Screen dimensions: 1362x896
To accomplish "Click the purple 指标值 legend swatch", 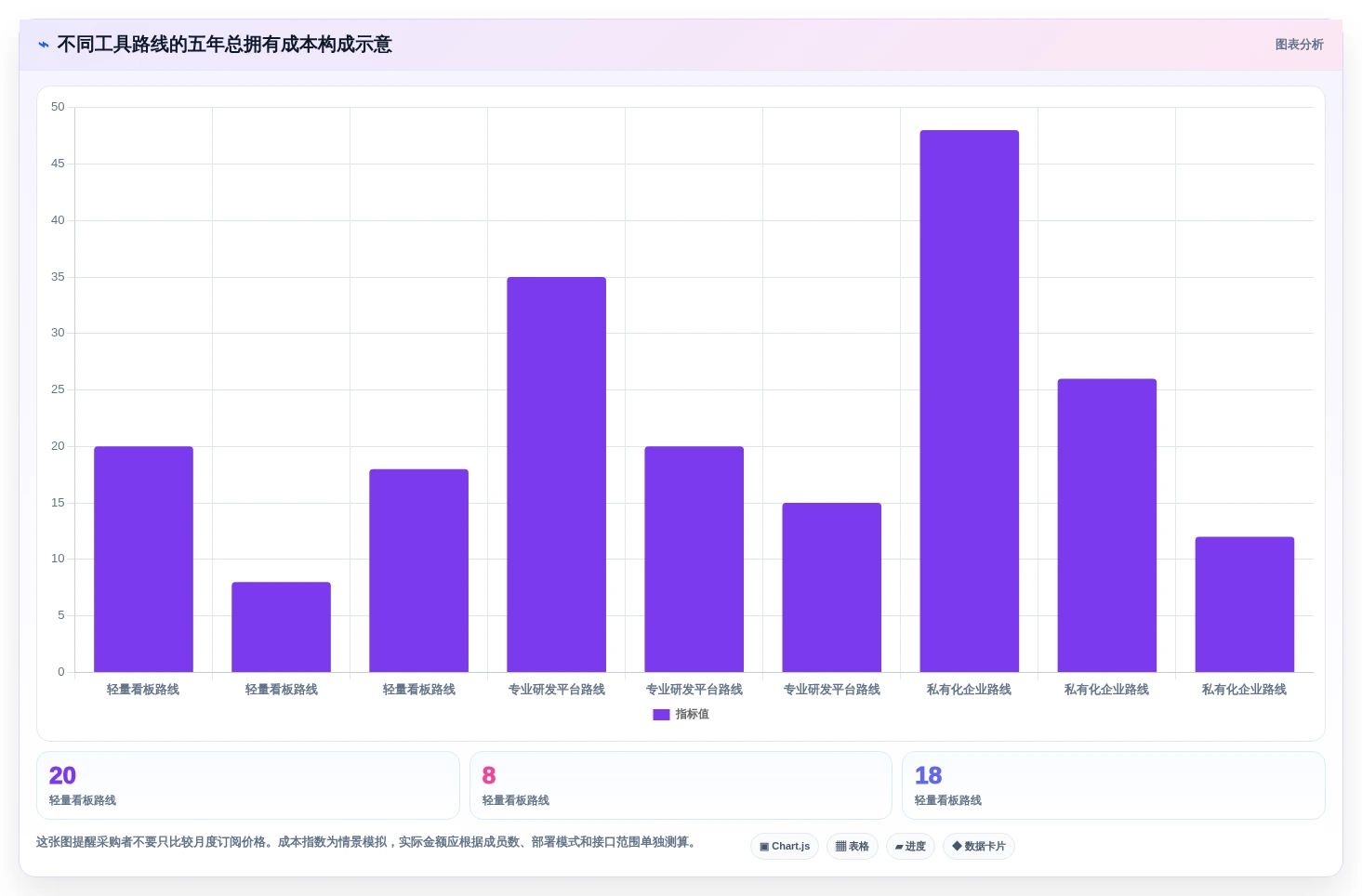I will (x=661, y=715).
